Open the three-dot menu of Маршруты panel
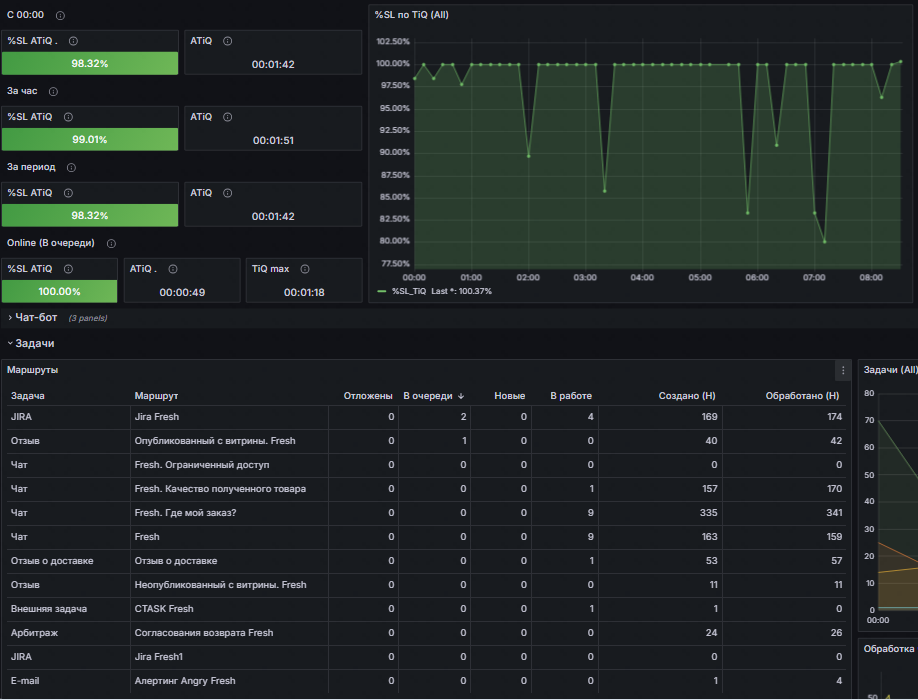Image resolution: width=918 pixels, height=700 pixels. click(843, 370)
